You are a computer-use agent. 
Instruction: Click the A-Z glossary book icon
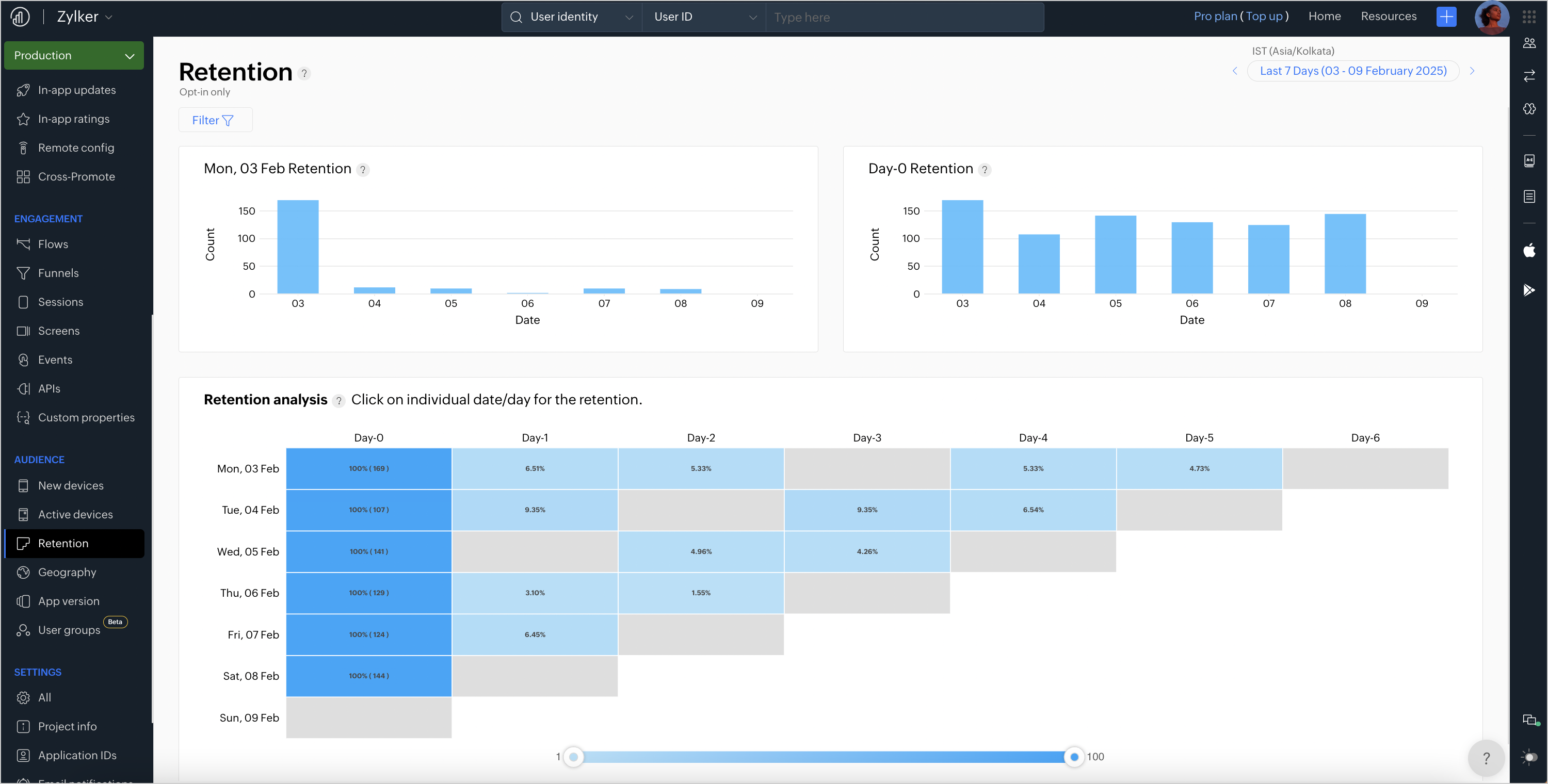tap(1529, 160)
